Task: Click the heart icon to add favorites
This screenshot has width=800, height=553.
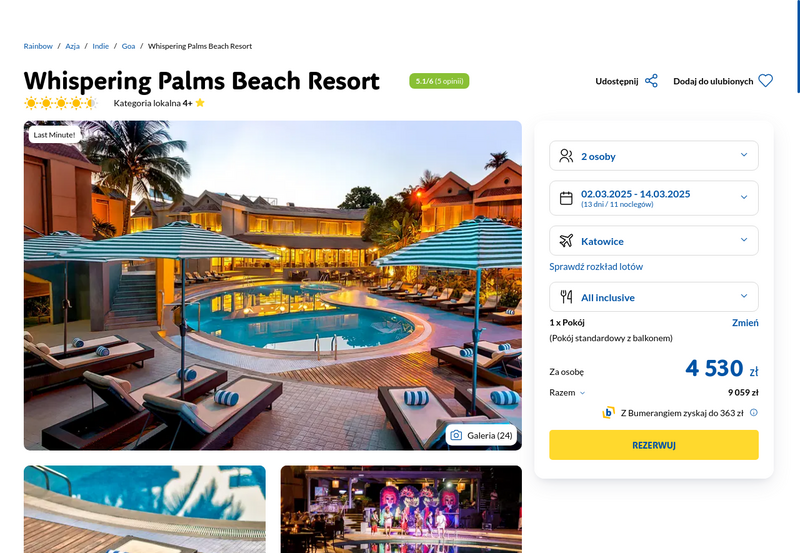Action: click(x=765, y=81)
